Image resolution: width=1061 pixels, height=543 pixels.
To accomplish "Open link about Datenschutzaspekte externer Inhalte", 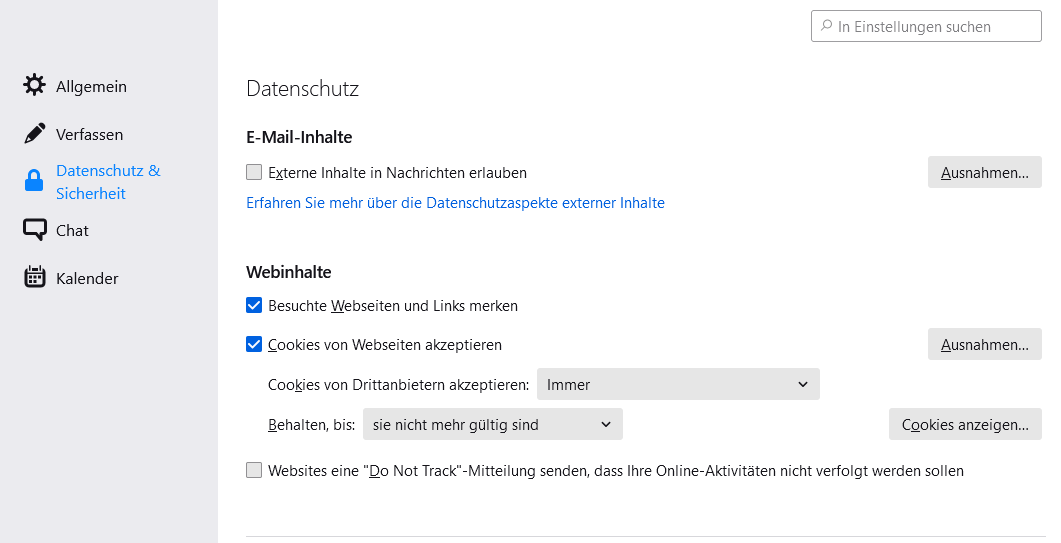I will tap(455, 202).
